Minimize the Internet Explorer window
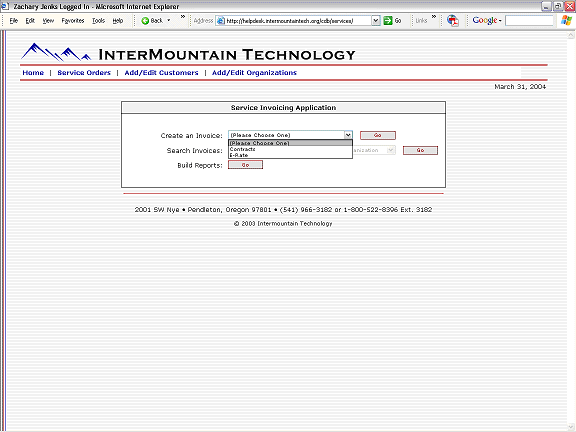This screenshot has height=432, width=576. tap(546, 6)
